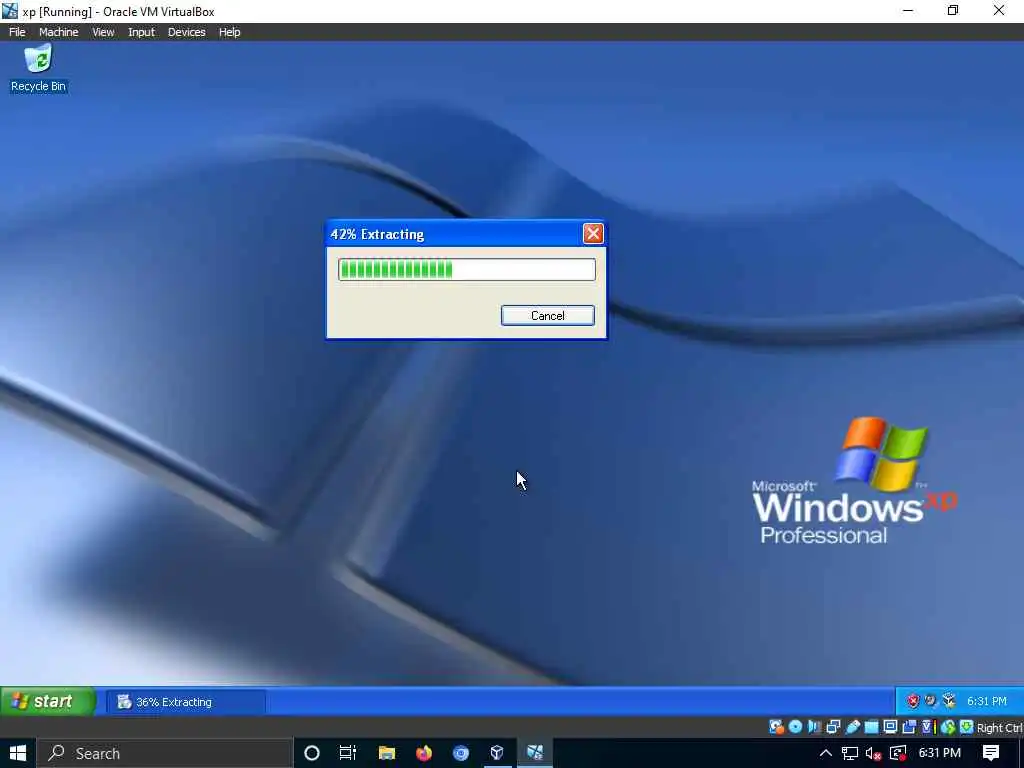Click the display status icon
The width and height of the screenshot is (1024, 768).
pos(890,727)
